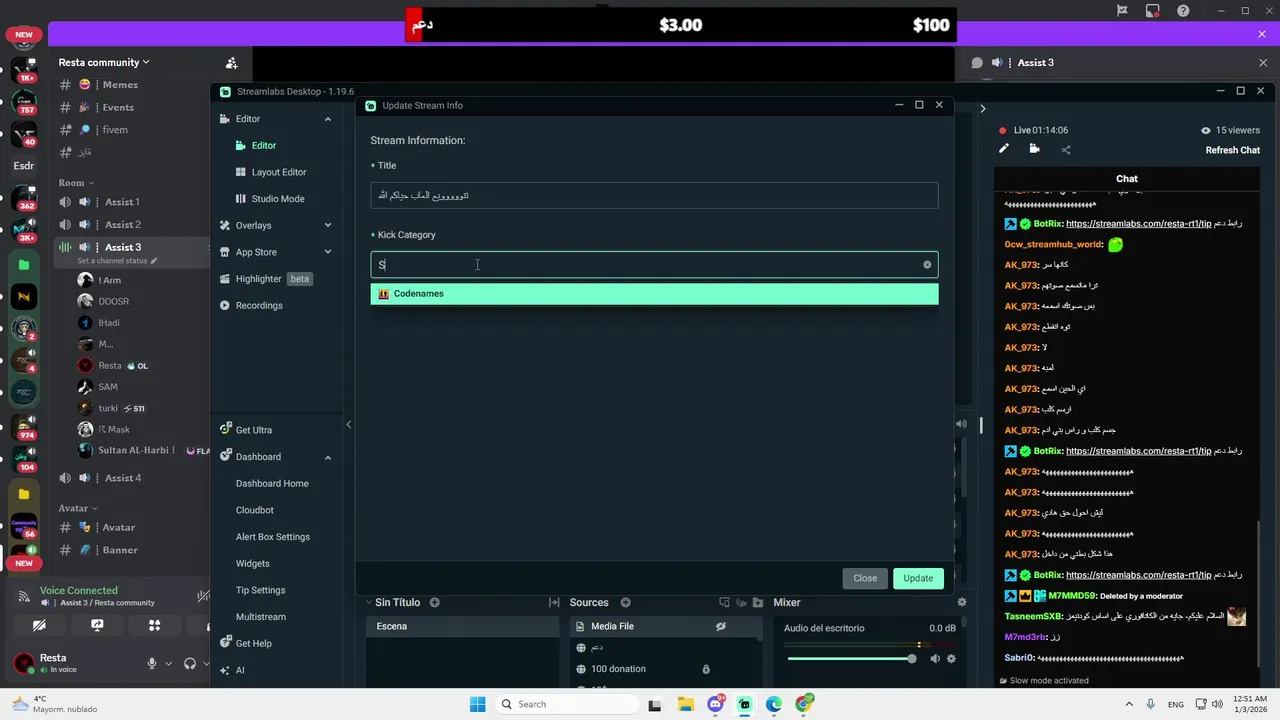Open Discord invite members icon
This screenshot has height=720, width=1280.
pyautogui.click(x=232, y=63)
